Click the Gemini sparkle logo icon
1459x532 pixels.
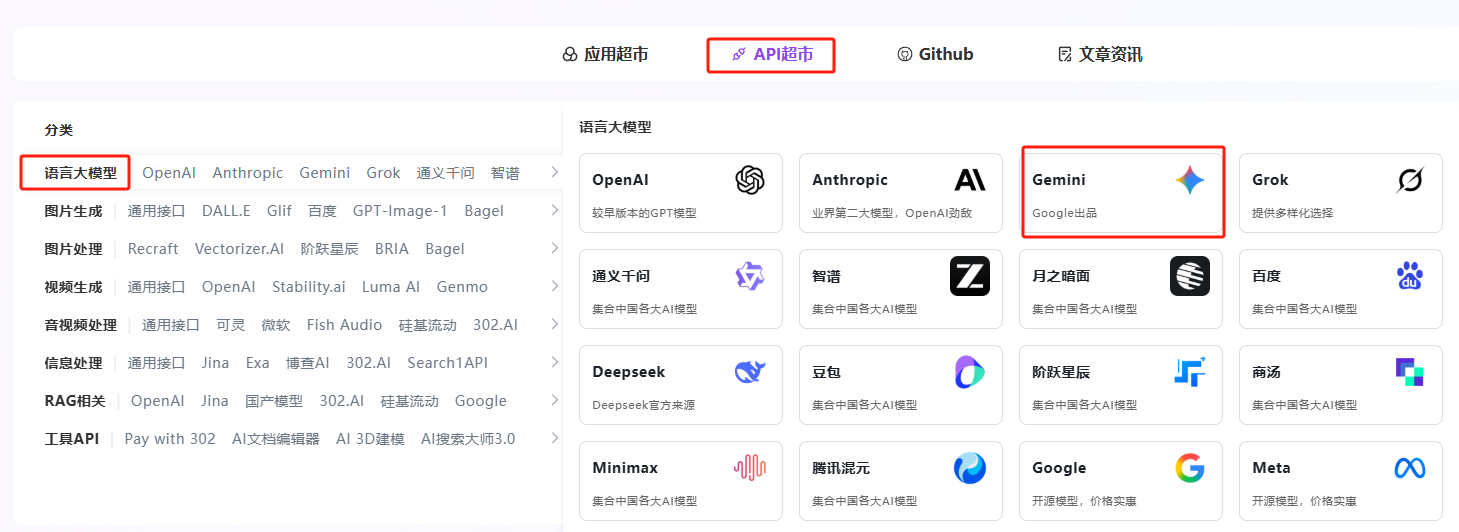1190,180
